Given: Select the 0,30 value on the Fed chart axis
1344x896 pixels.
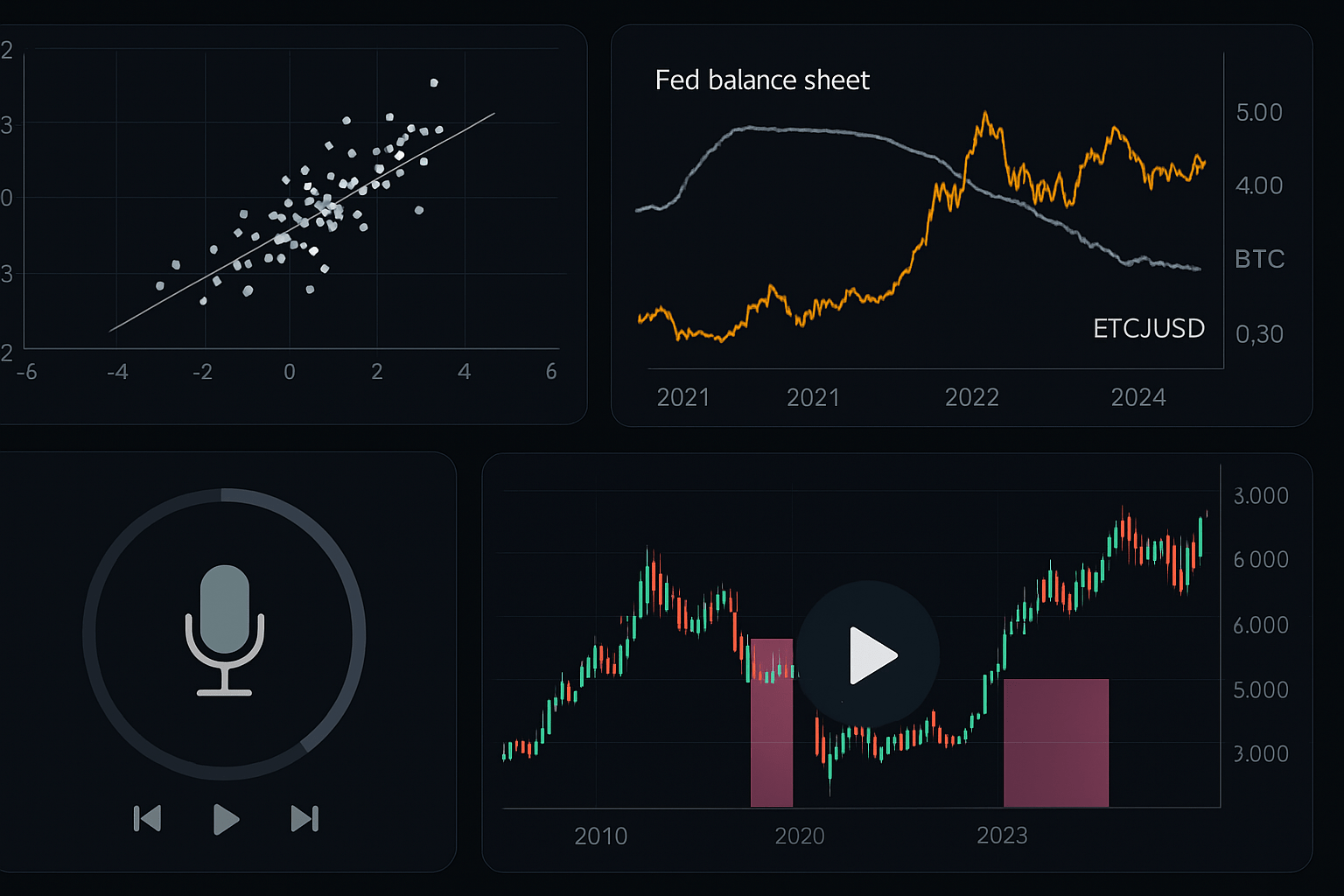Looking at the screenshot, I should click(x=1258, y=334).
